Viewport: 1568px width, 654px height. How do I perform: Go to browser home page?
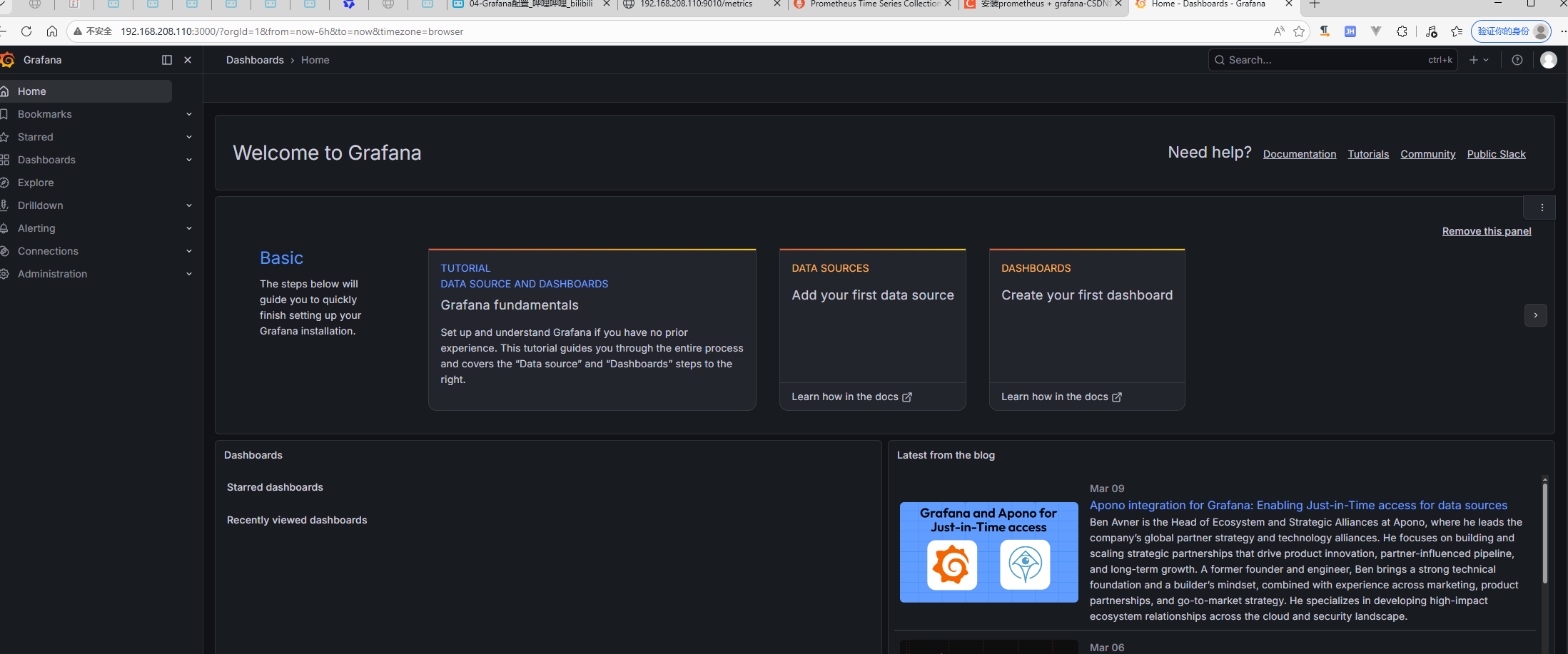coord(52,31)
